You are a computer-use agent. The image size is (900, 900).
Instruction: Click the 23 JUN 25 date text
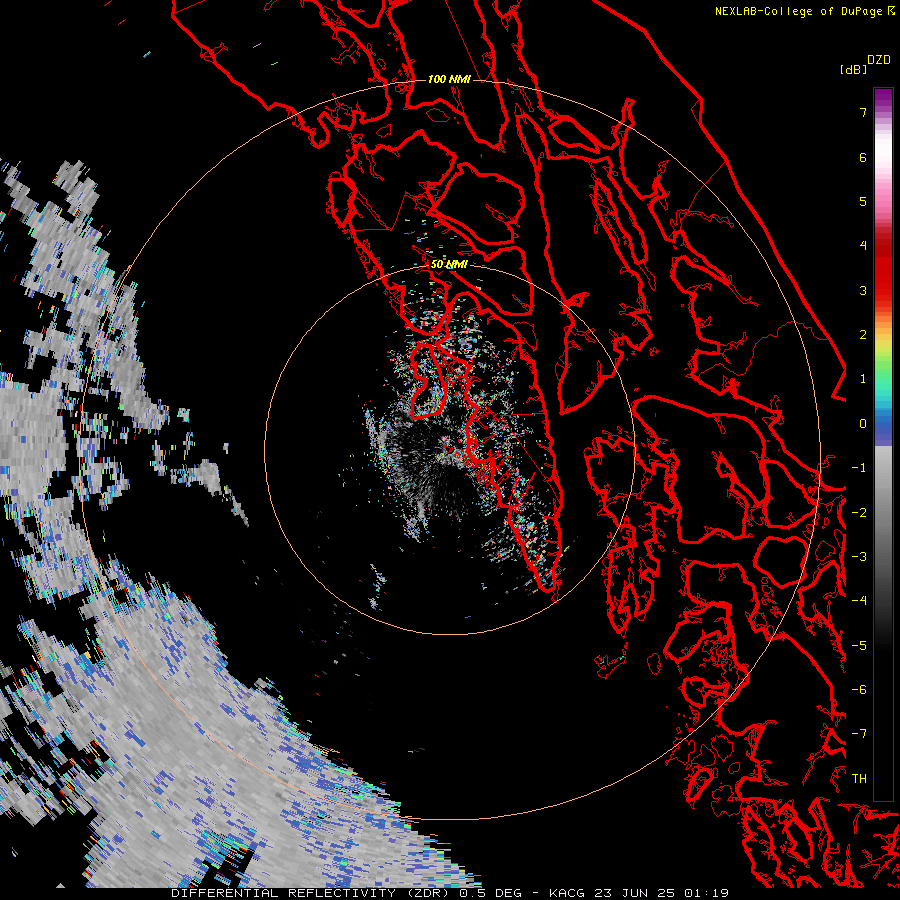click(x=635, y=893)
